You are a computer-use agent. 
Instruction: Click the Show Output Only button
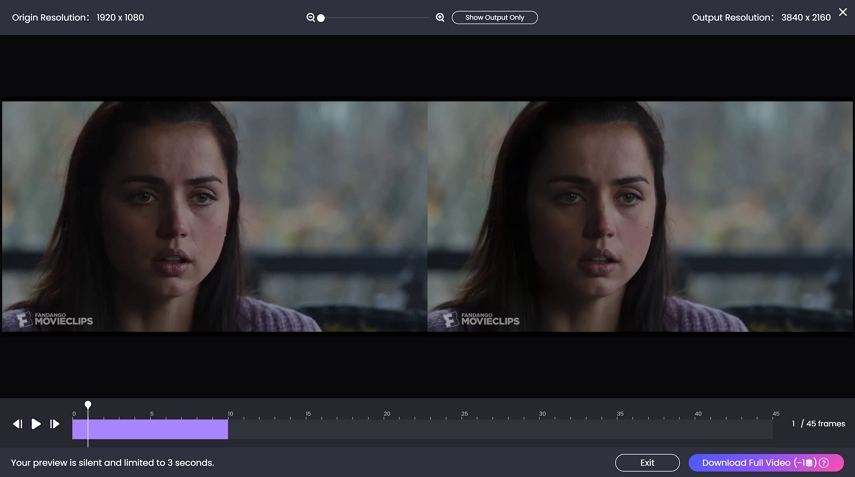495,17
